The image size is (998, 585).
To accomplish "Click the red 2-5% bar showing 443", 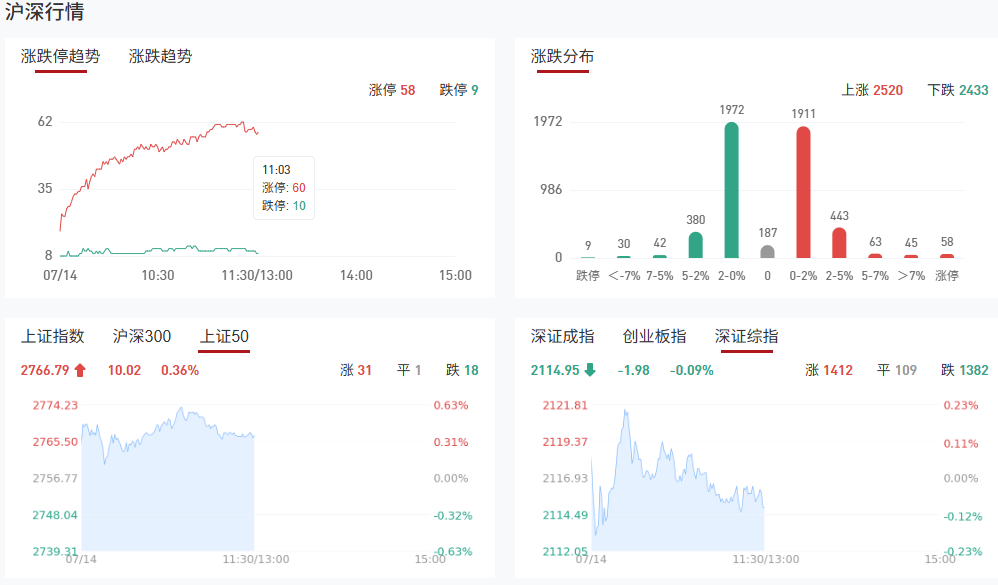I will tap(839, 243).
